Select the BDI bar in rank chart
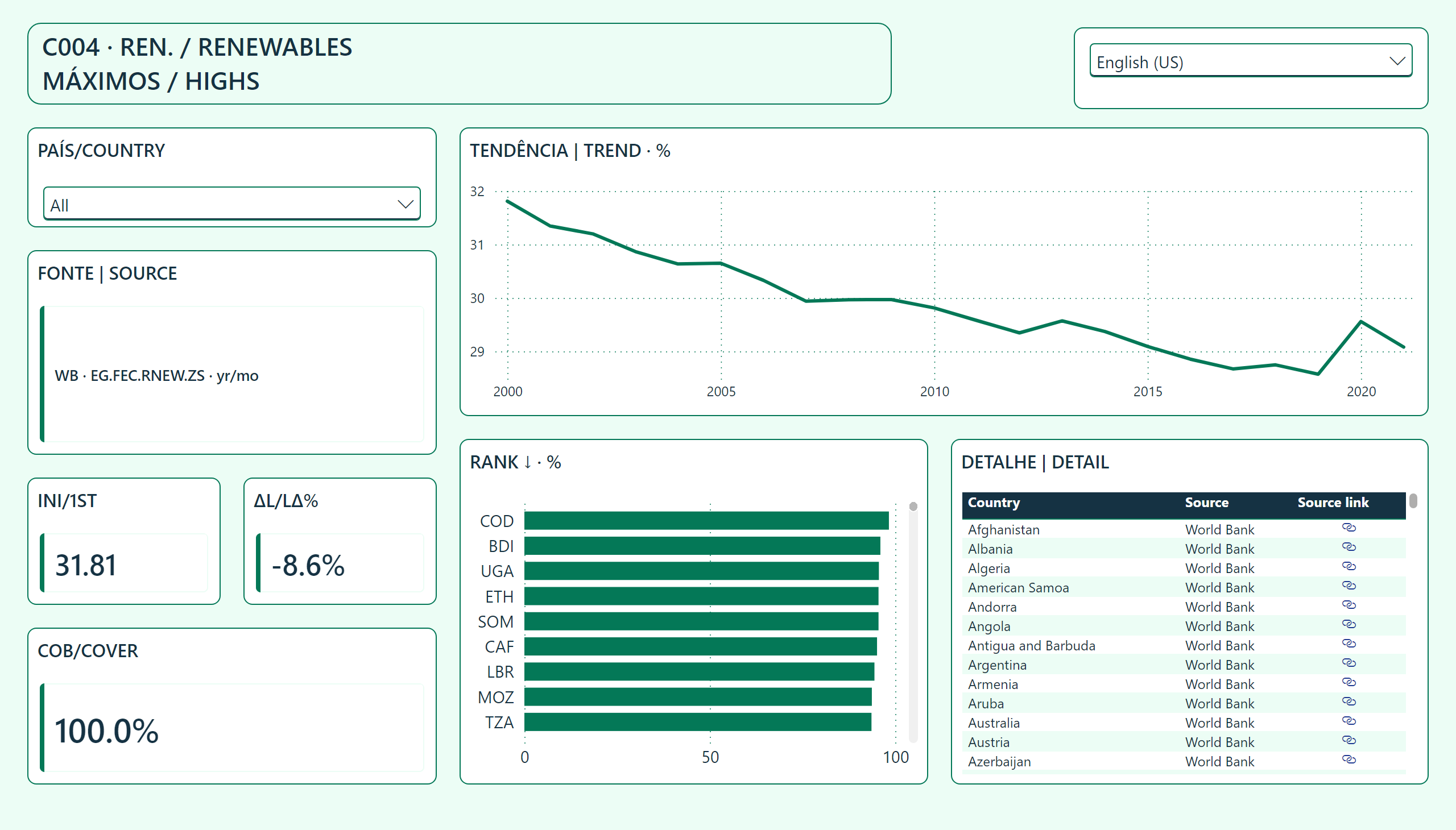Image resolution: width=1456 pixels, height=830 pixels. coord(702,546)
